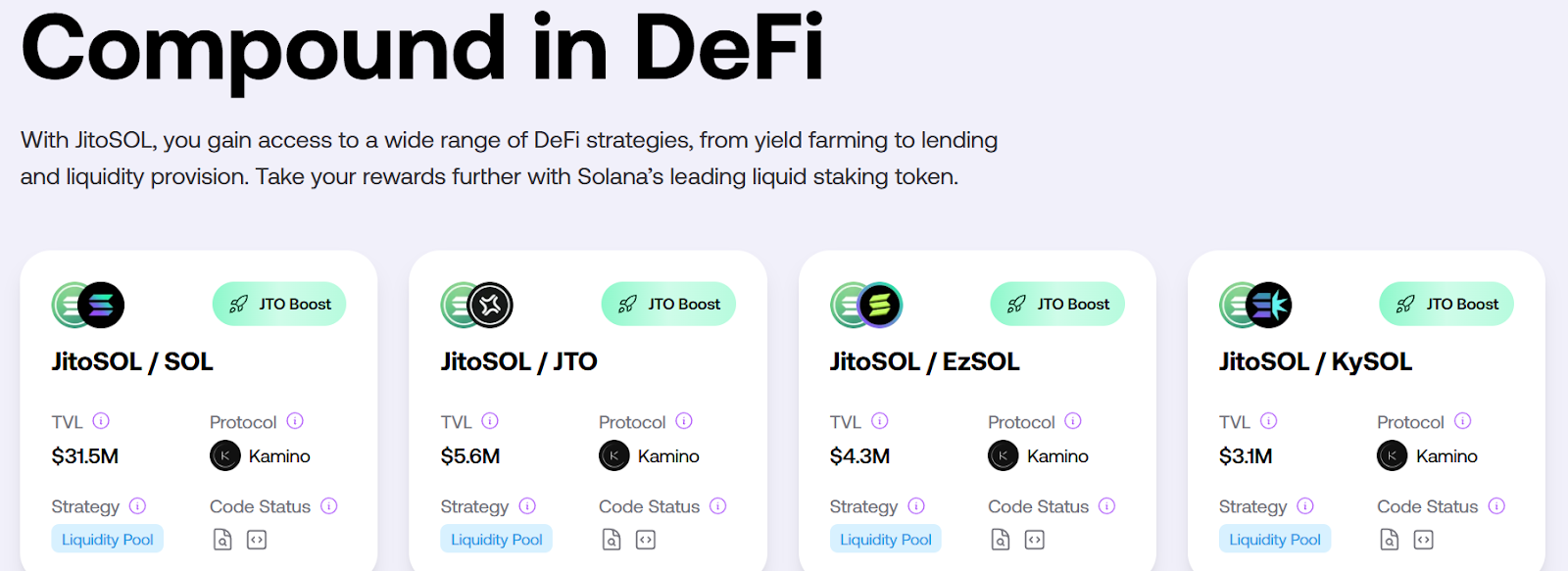Screen dimensions: 1568x571
Task: Open source code icon on JitoSOL / KySOL card
Action: 1424,540
